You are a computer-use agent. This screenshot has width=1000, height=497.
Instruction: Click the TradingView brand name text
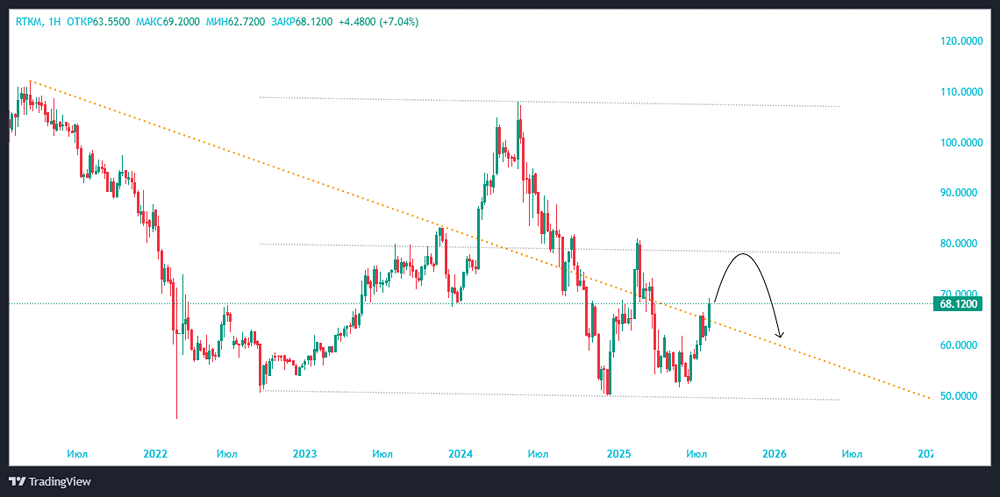pyautogui.click(x=59, y=481)
